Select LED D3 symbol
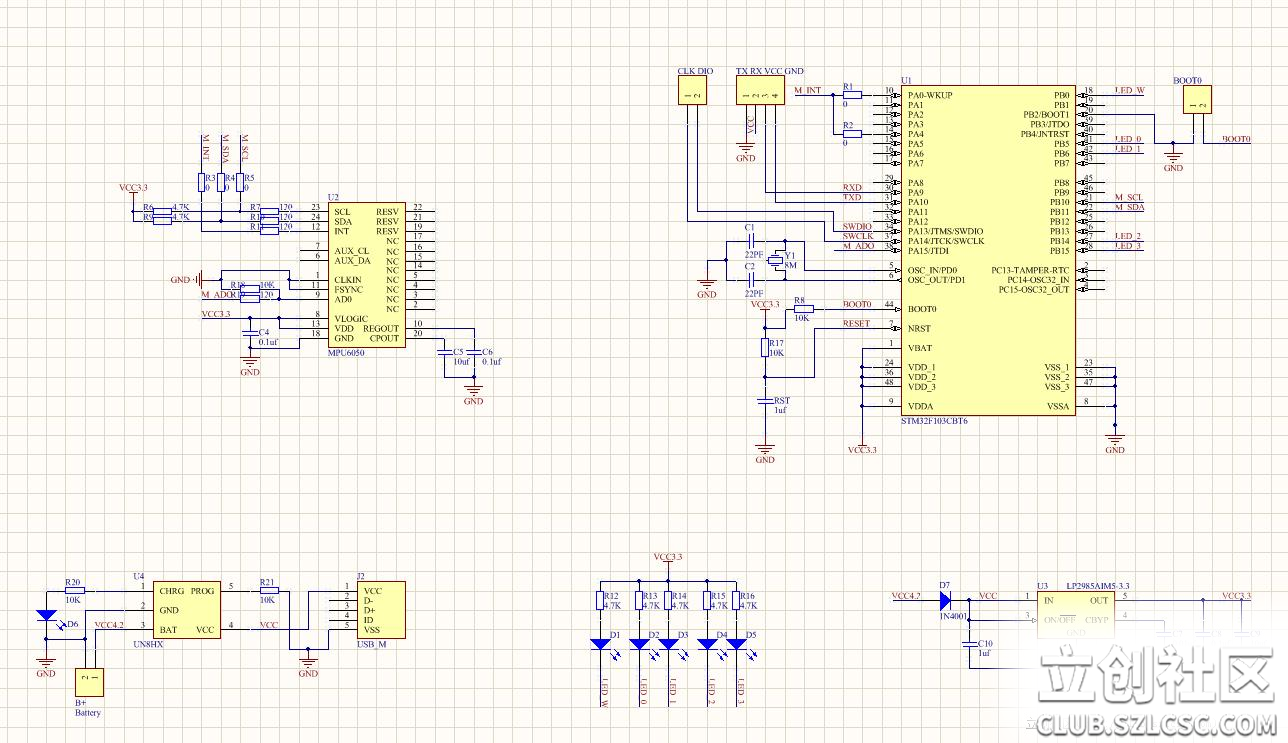The width and height of the screenshot is (1288, 743). (x=670, y=644)
